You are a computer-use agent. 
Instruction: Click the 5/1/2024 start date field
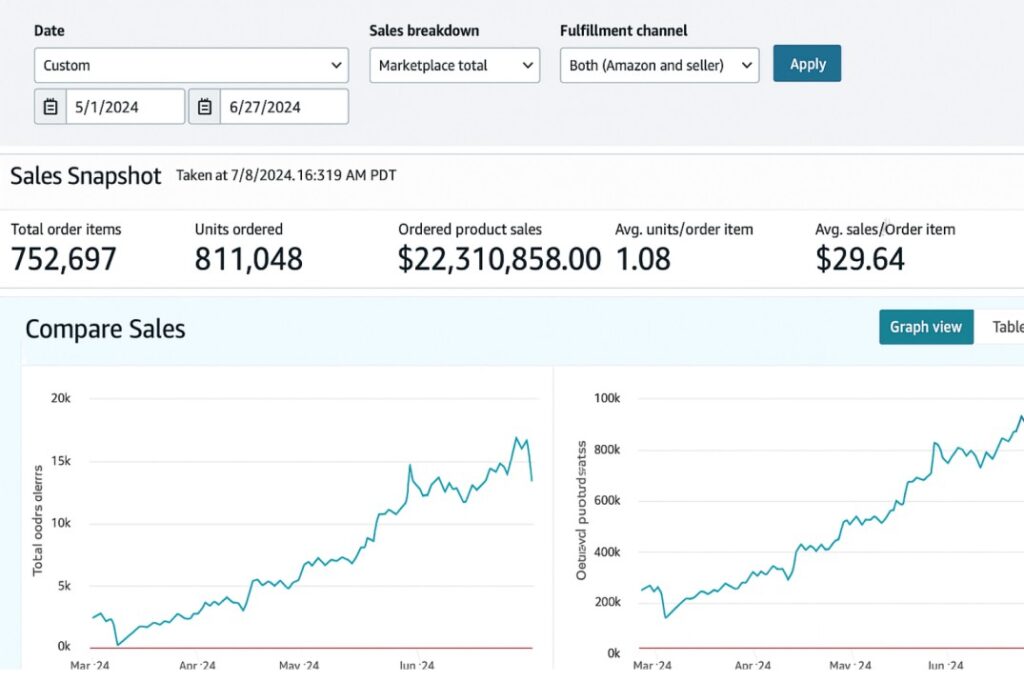coord(125,106)
